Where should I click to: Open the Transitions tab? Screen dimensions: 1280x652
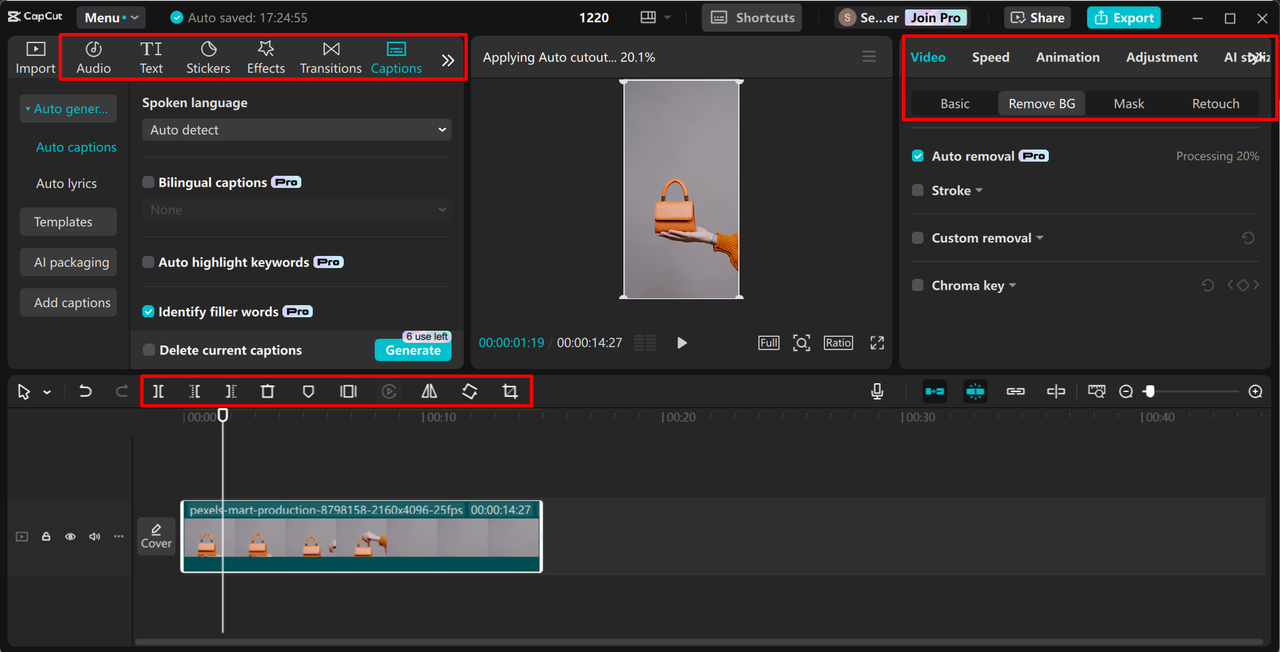[x=331, y=58]
